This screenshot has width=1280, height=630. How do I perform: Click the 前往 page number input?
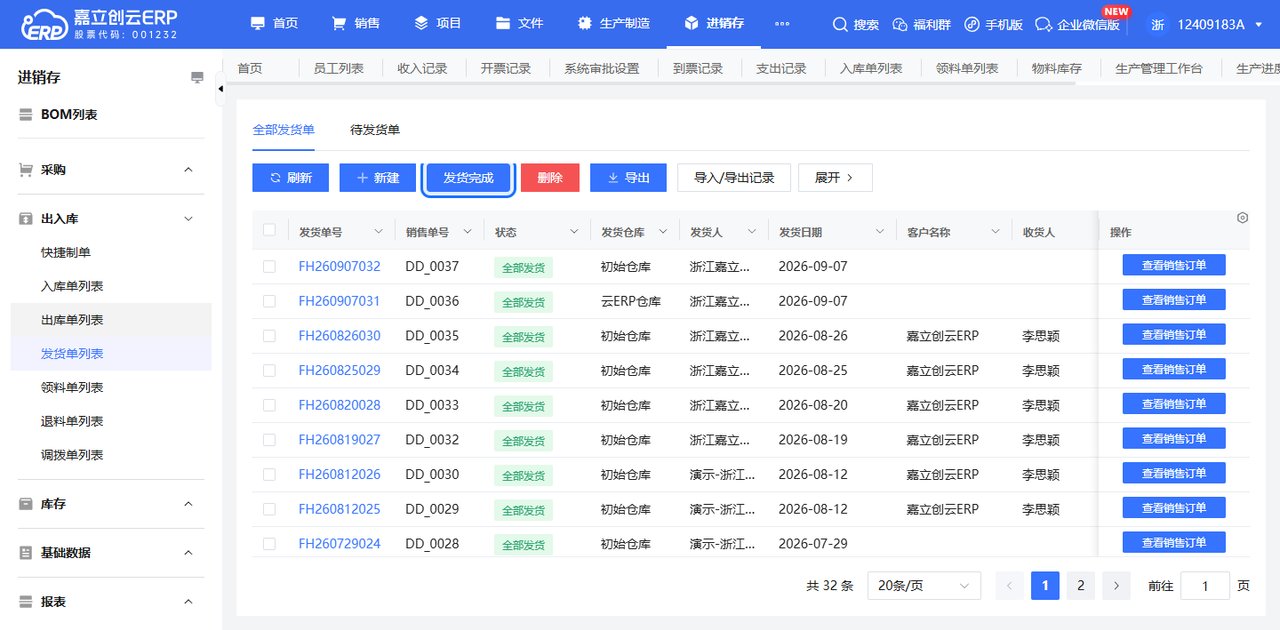(1205, 586)
